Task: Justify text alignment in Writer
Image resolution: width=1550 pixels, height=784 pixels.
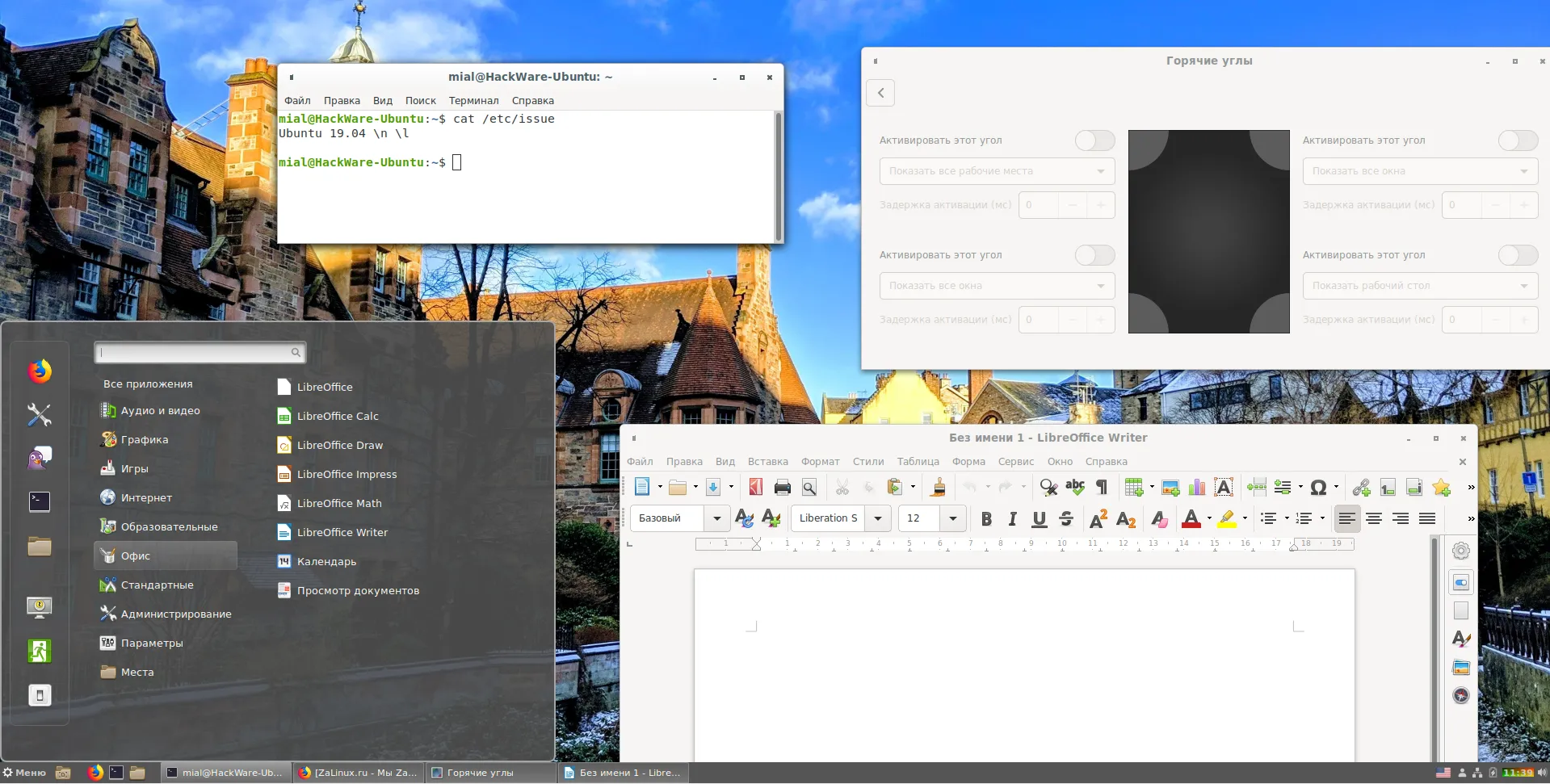Action: coord(1427,519)
